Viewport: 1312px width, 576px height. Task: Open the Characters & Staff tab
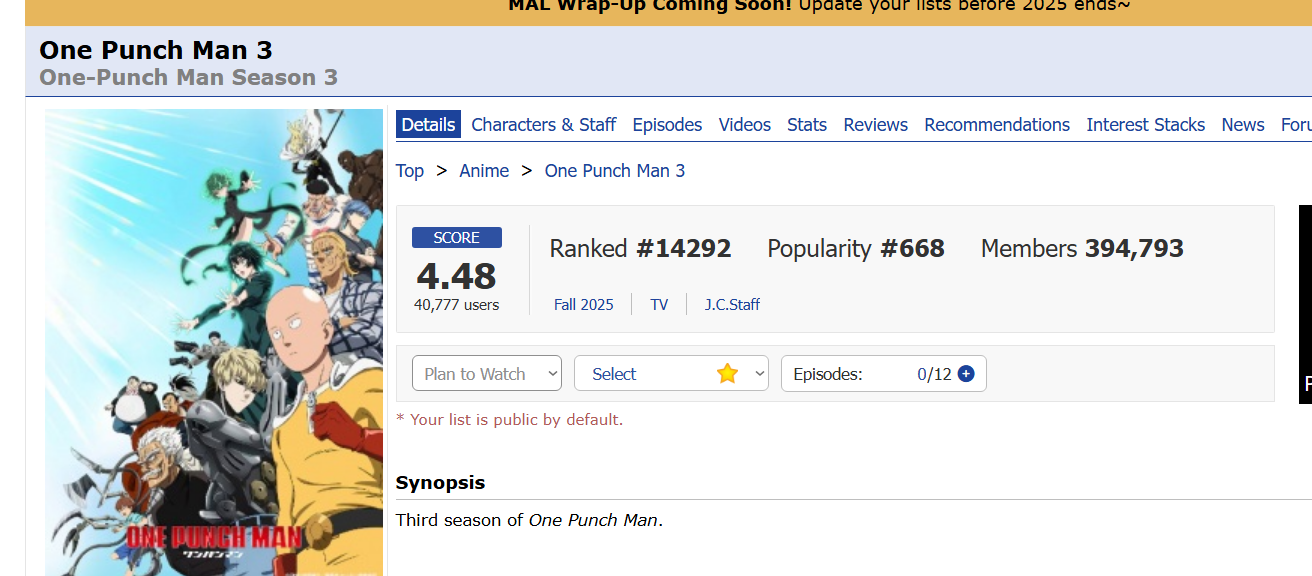pos(544,125)
